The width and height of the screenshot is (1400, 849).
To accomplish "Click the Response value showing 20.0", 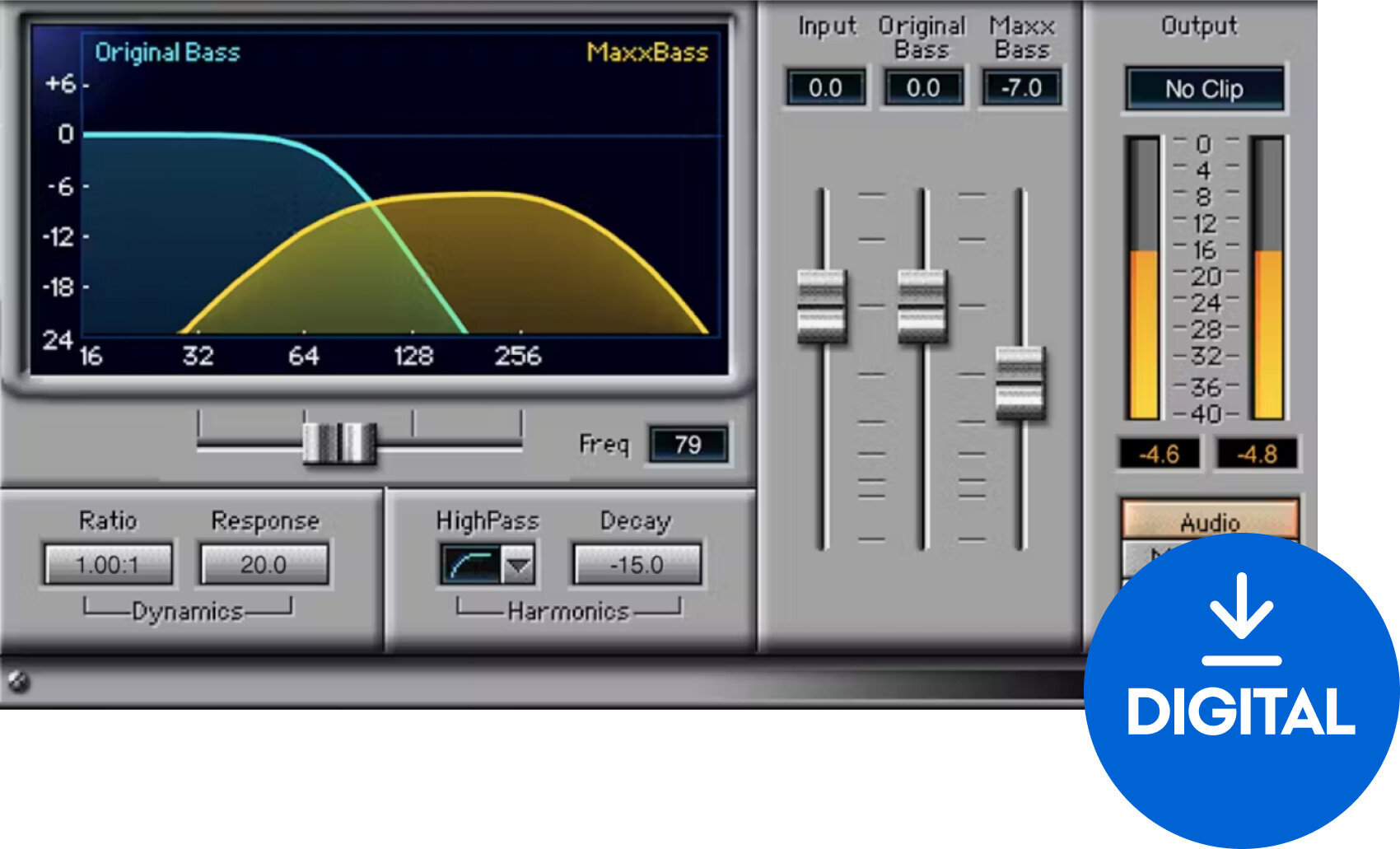I will tap(264, 564).
